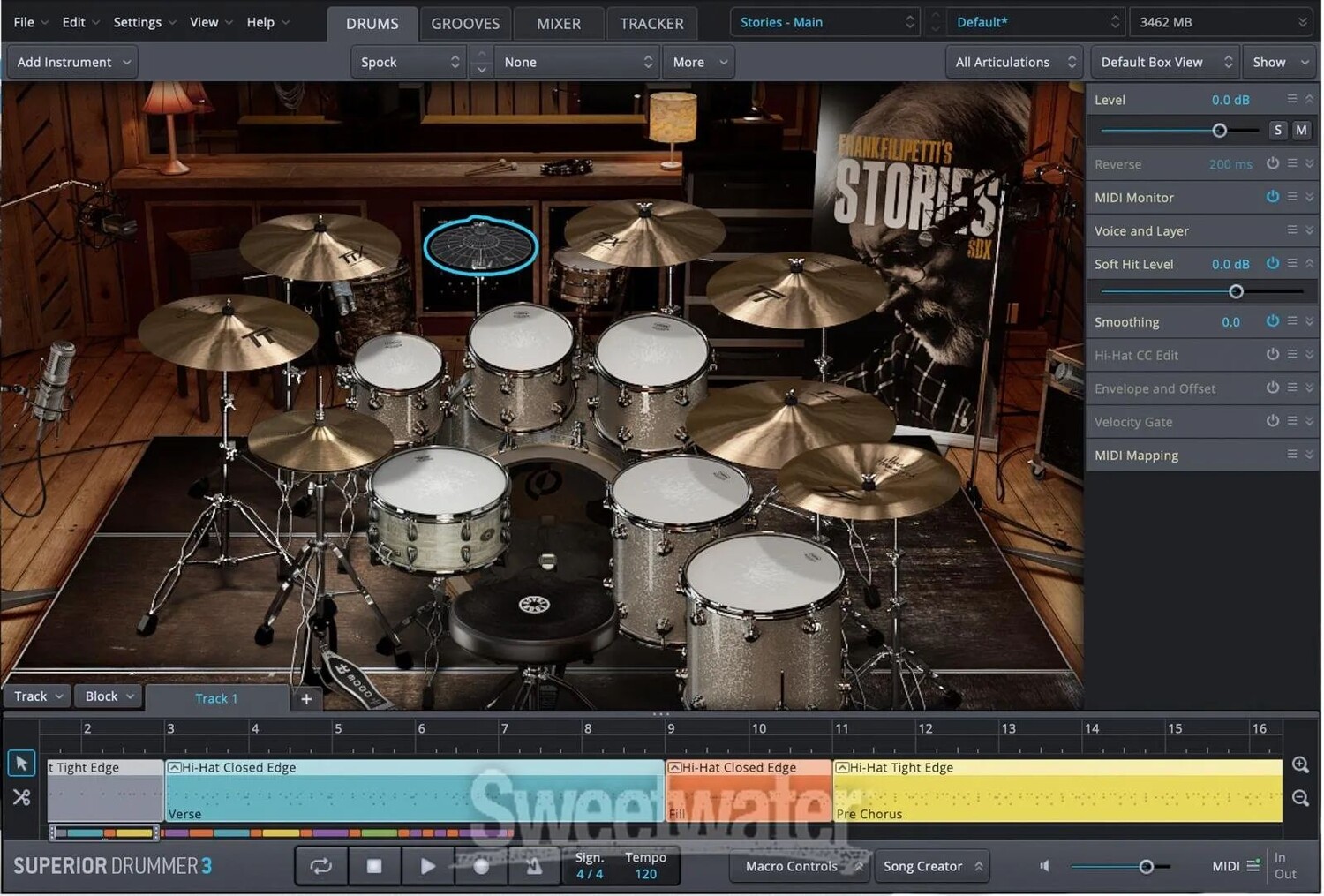The height and width of the screenshot is (896, 1324).
Task: Open the MIDI settings menu icon
Action: [x=1253, y=866]
